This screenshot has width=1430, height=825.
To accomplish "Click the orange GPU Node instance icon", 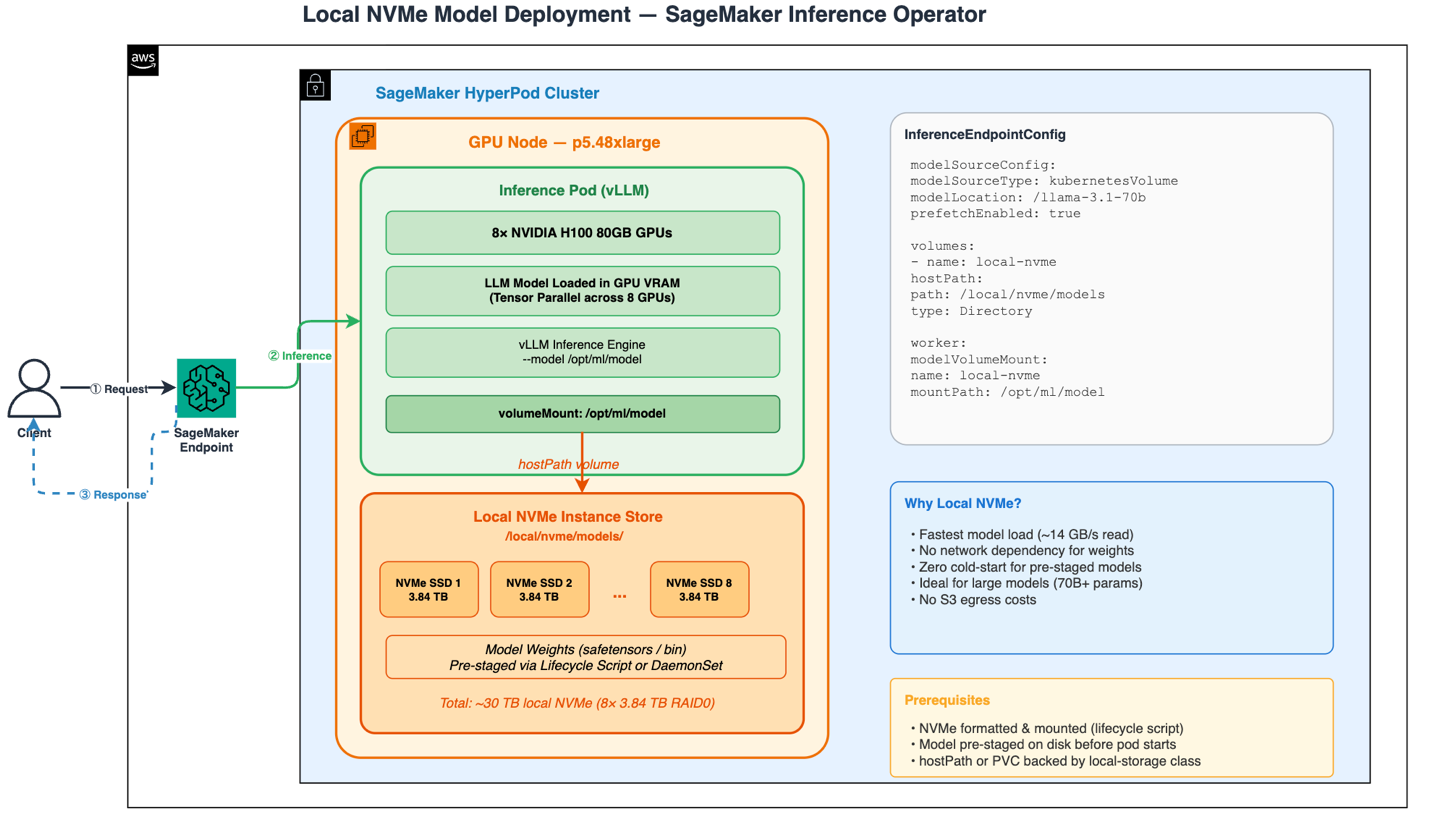I will (362, 135).
